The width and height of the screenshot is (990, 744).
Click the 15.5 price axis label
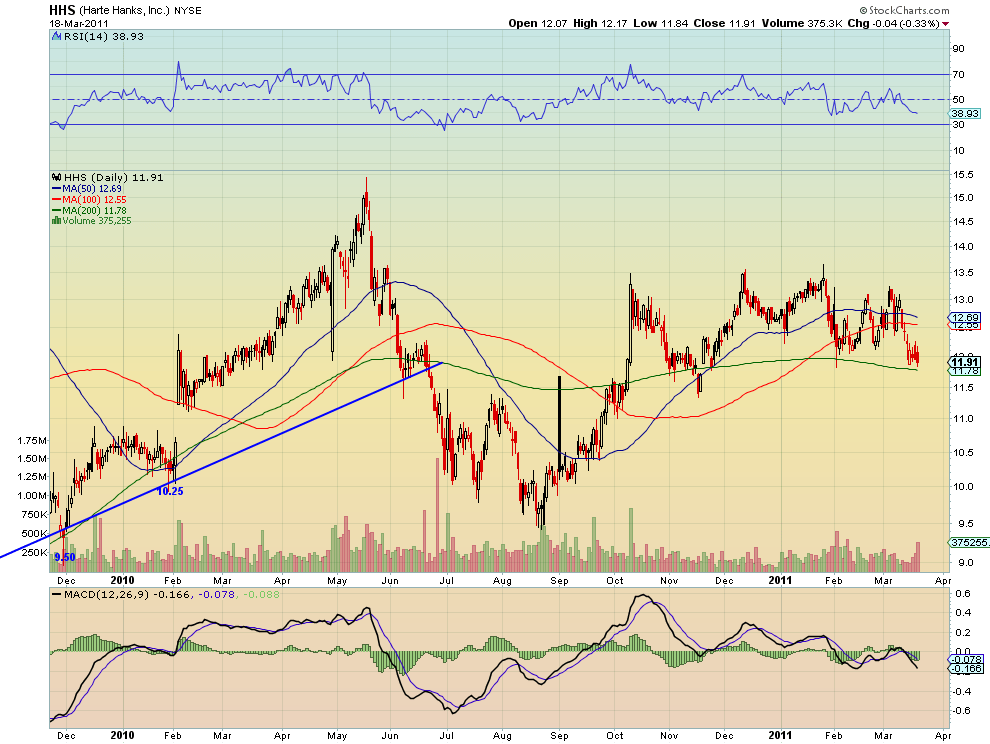[x=963, y=174]
